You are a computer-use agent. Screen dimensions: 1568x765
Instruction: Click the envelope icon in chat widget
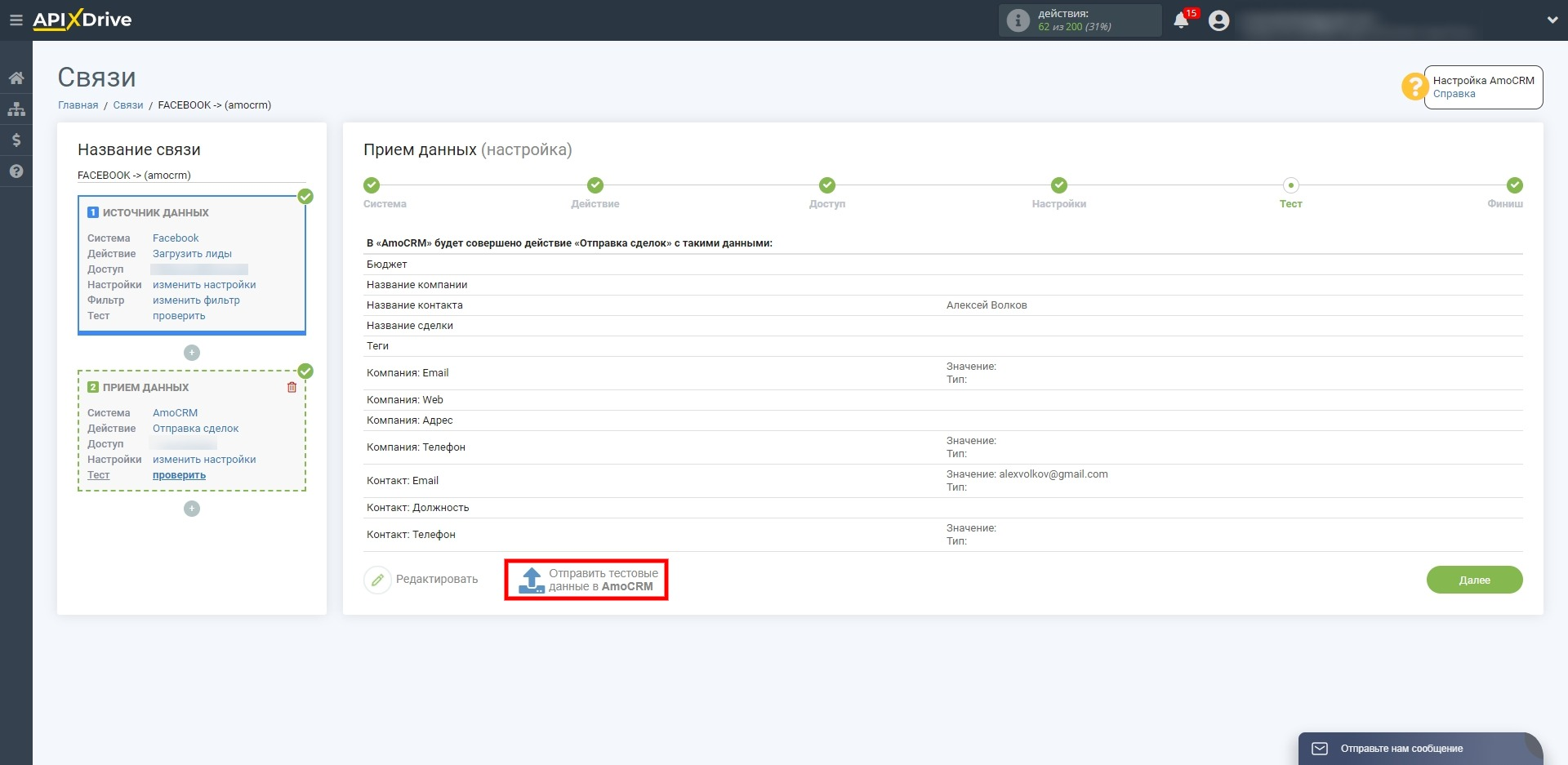point(1320,749)
